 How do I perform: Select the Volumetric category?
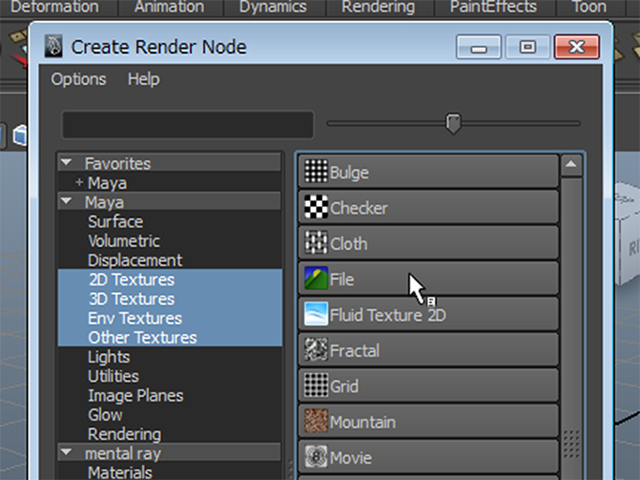coord(124,241)
